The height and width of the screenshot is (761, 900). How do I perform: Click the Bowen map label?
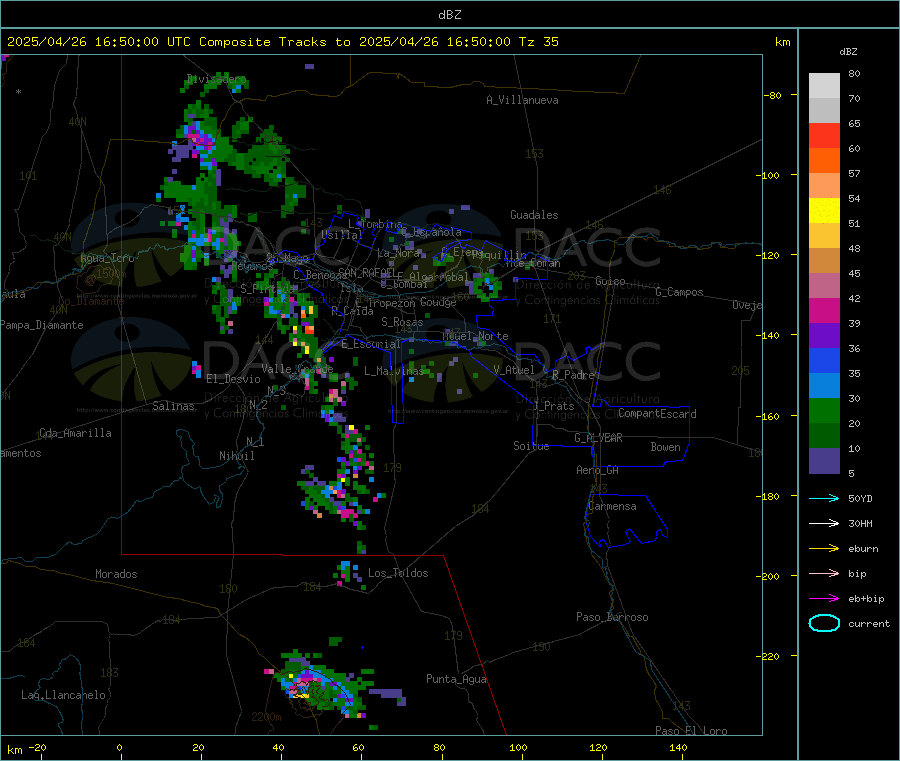[665, 447]
